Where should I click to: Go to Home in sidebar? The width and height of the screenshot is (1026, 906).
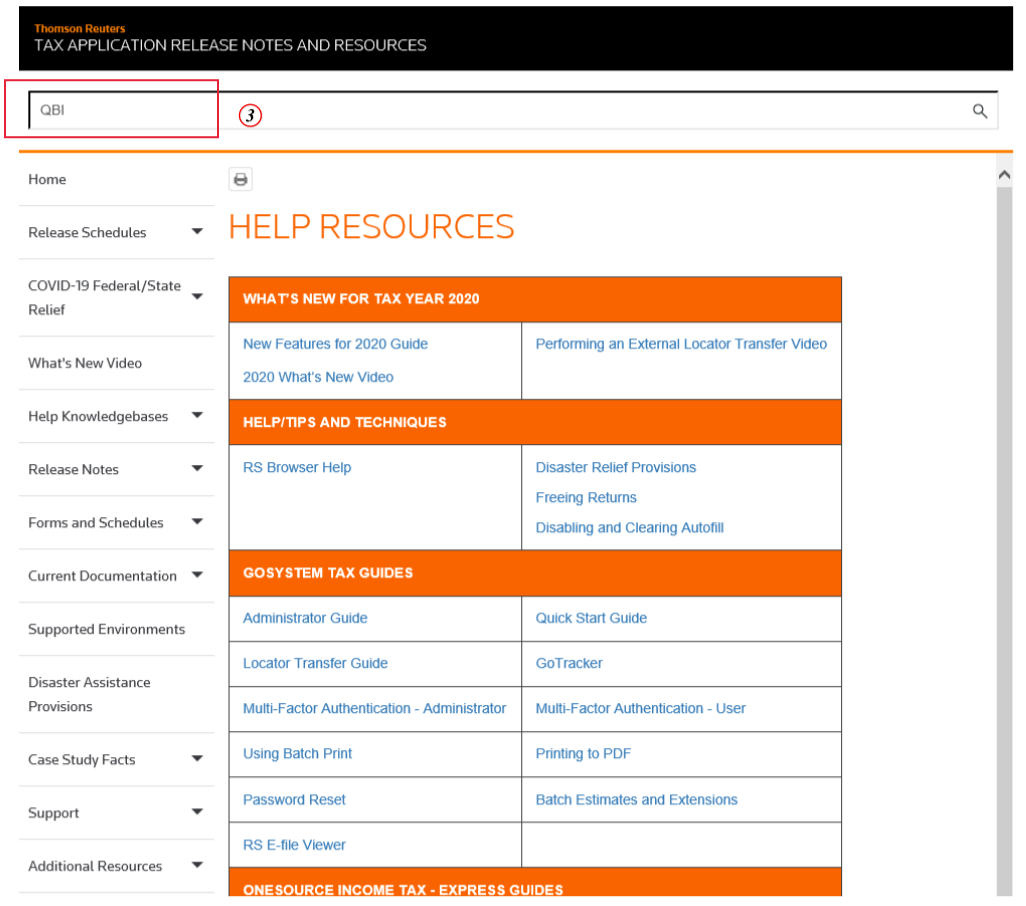[47, 179]
